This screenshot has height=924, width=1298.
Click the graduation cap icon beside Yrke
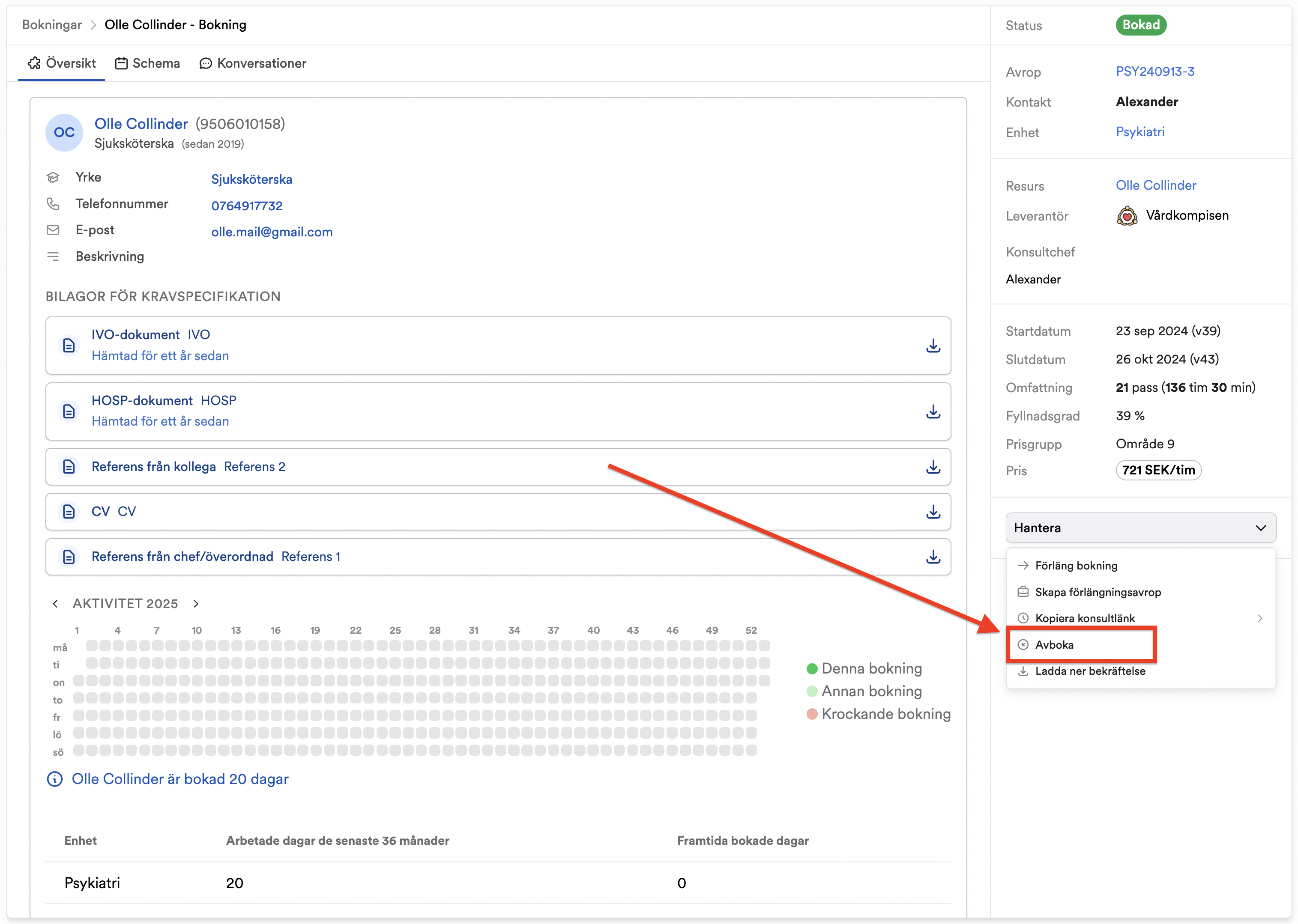click(x=53, y=178)
